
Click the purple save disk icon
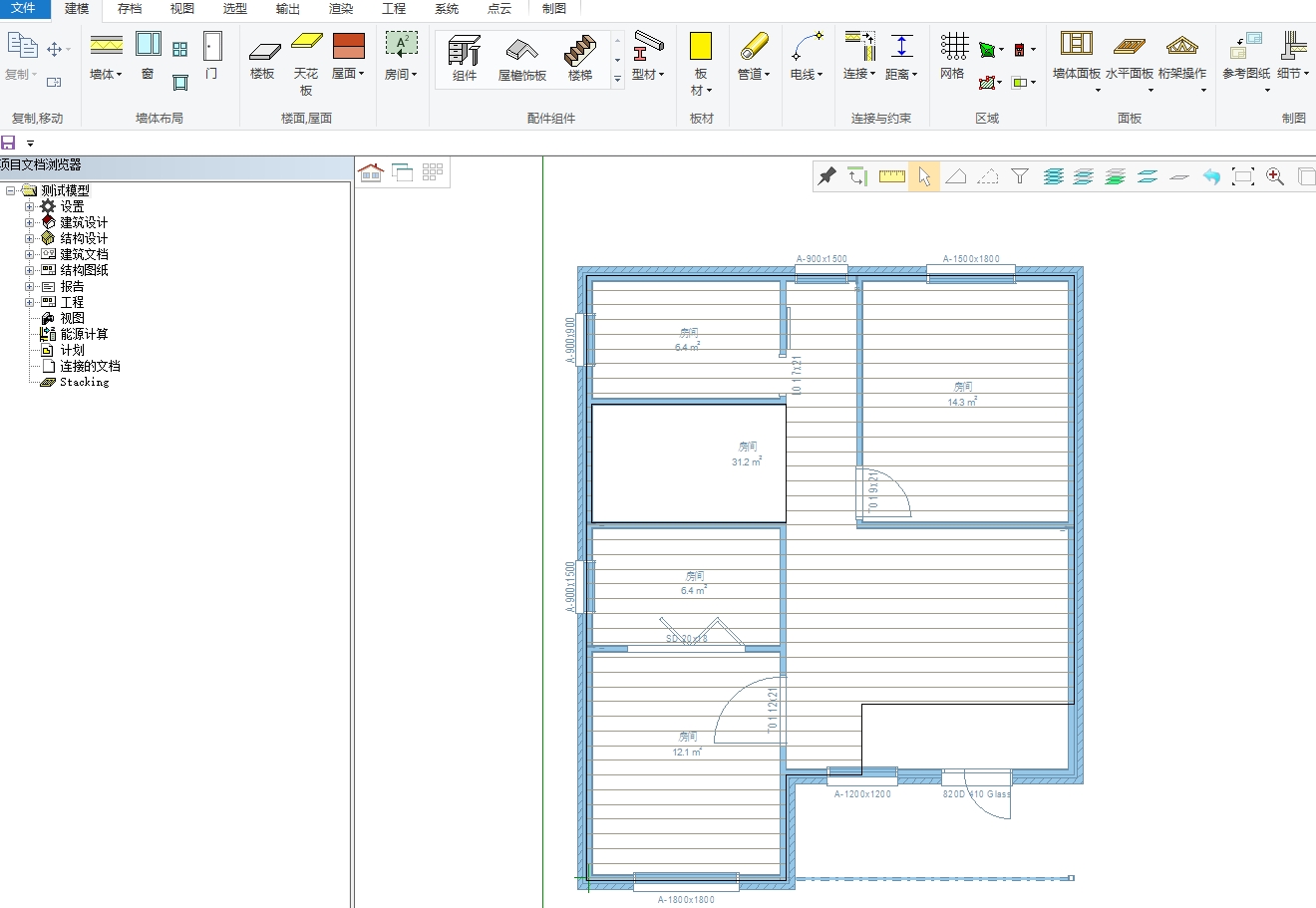click(9, 143)
